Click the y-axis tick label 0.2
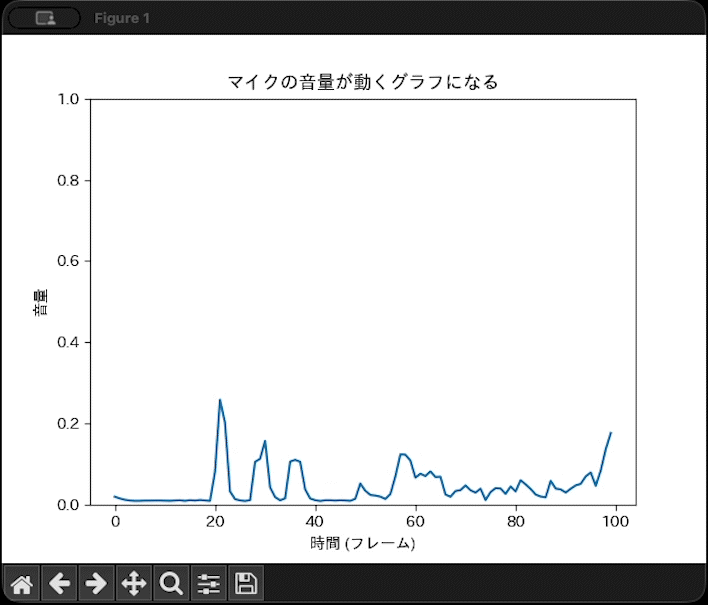This screenshot has width=708, height=605. pyautogui.click(x=68, y=424)
